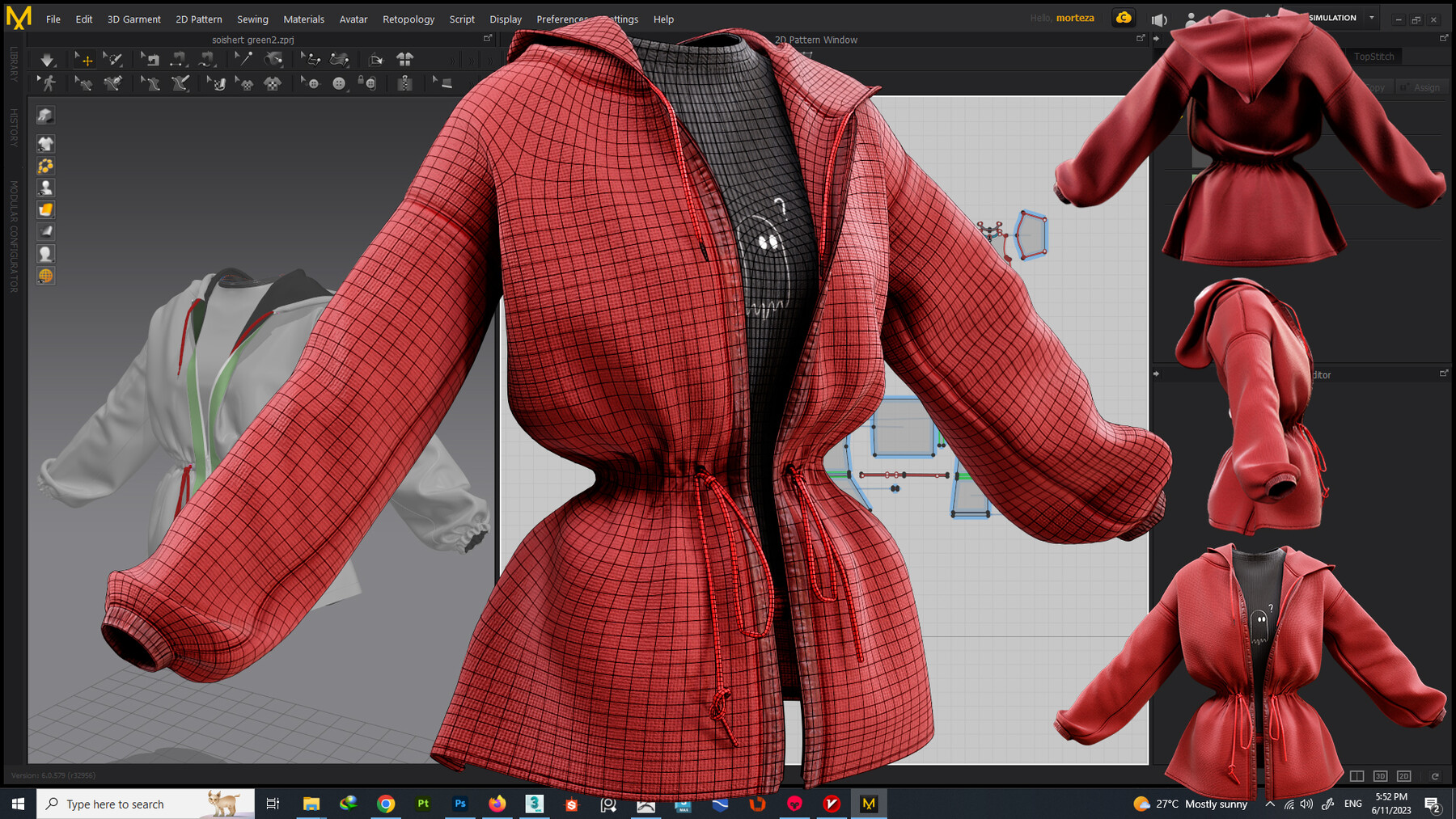Toggle the avatar head render style icon
The height and width of the screenshot is (819, 1456).
(x=45, y=254)
